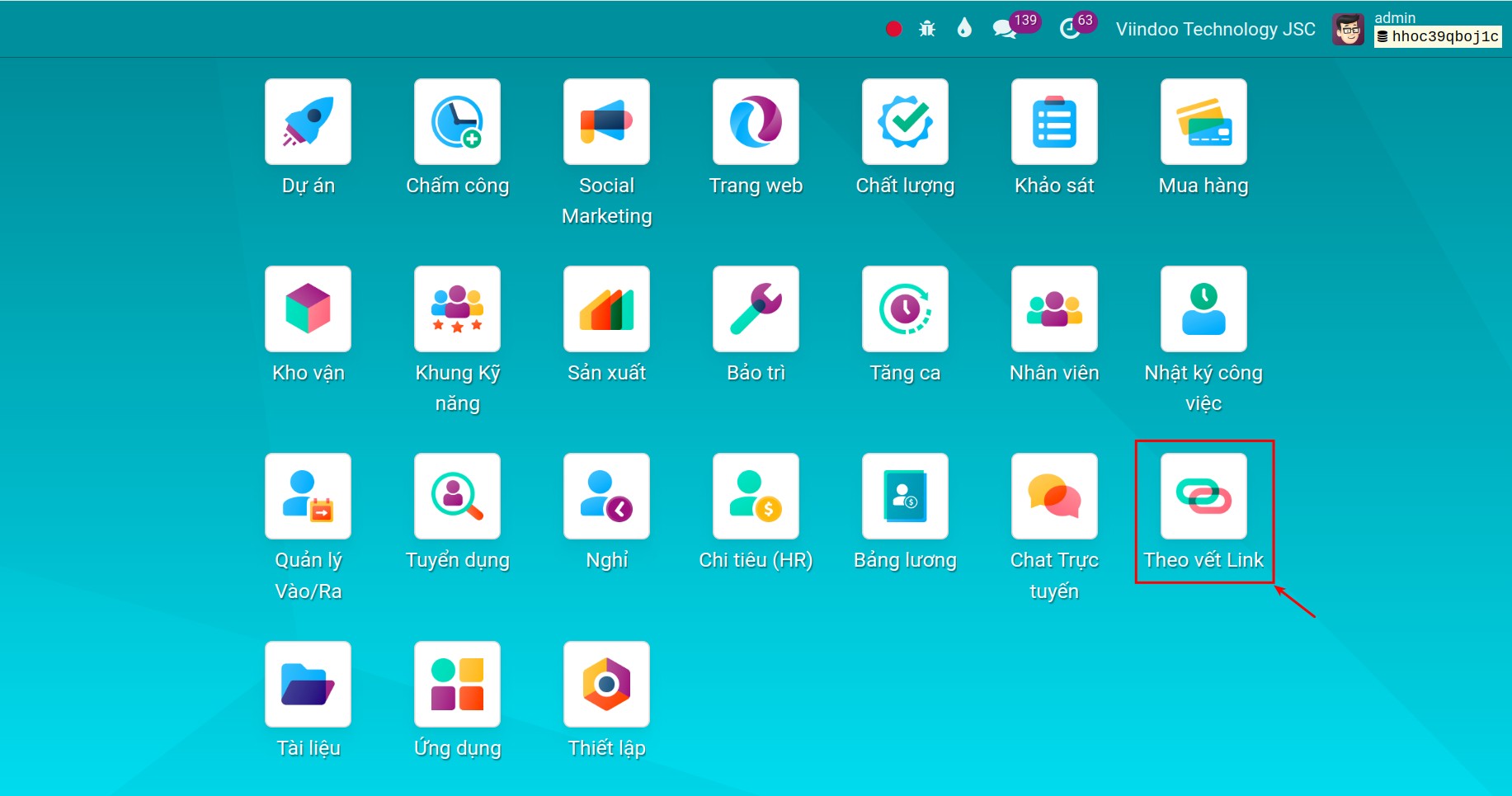
Task: Open the Tăng ca app
Action: 905,309
